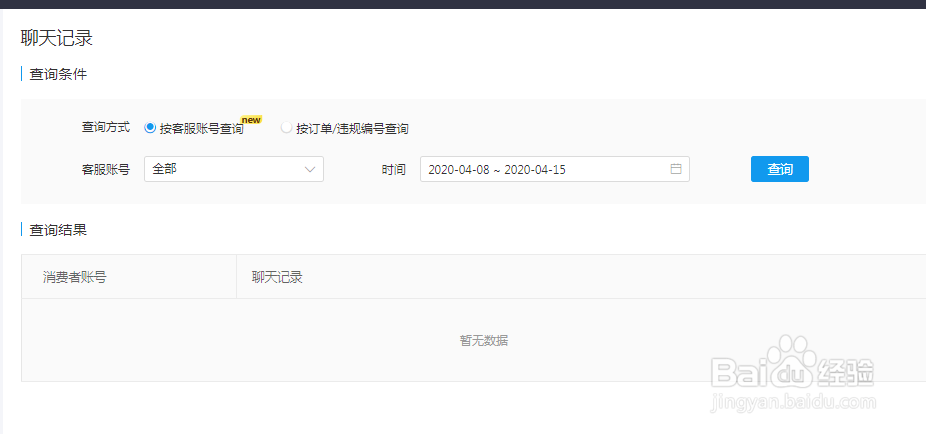Click the 聊天记录 column header
The height and width of the screenshot is (434, 926).
[277, 277]
